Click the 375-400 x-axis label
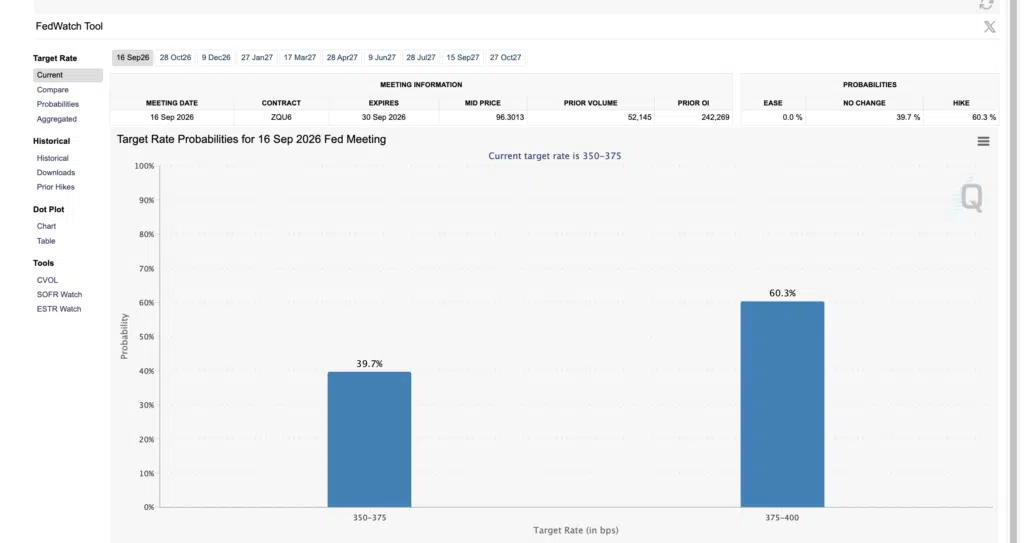The width and height of the screenshot is (1024, 543). coord(782,518)
